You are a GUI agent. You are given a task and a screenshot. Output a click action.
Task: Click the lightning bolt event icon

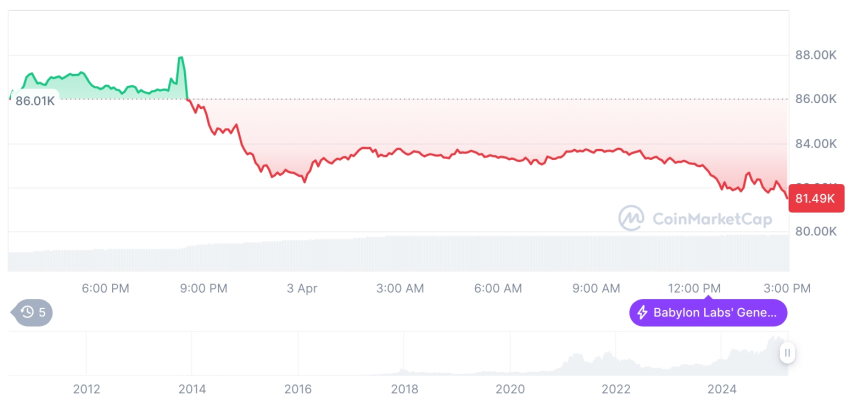click(x=642, y=313)
